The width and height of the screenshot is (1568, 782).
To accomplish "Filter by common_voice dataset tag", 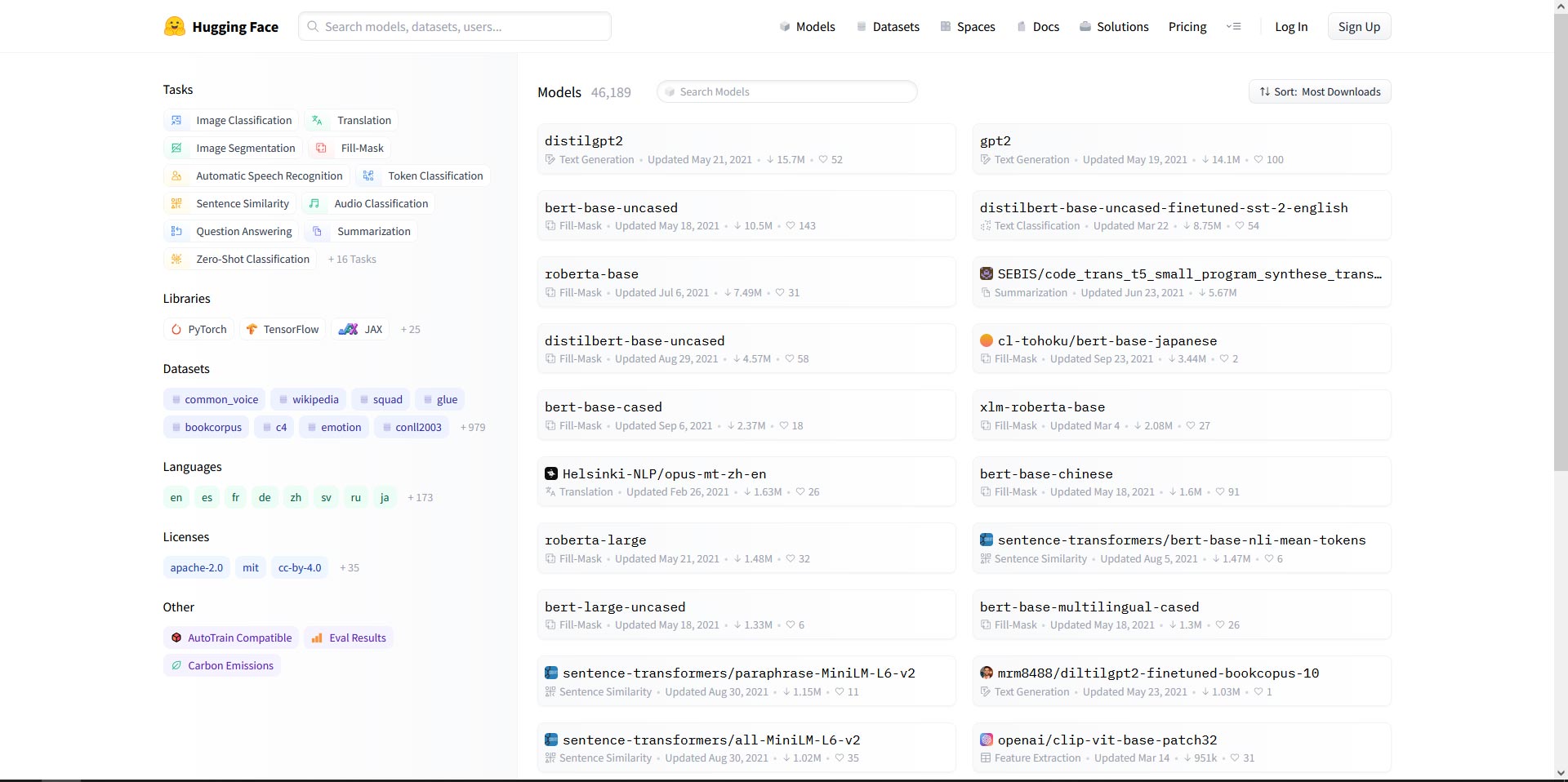I will pyautogui.click(x=214, y=399).
